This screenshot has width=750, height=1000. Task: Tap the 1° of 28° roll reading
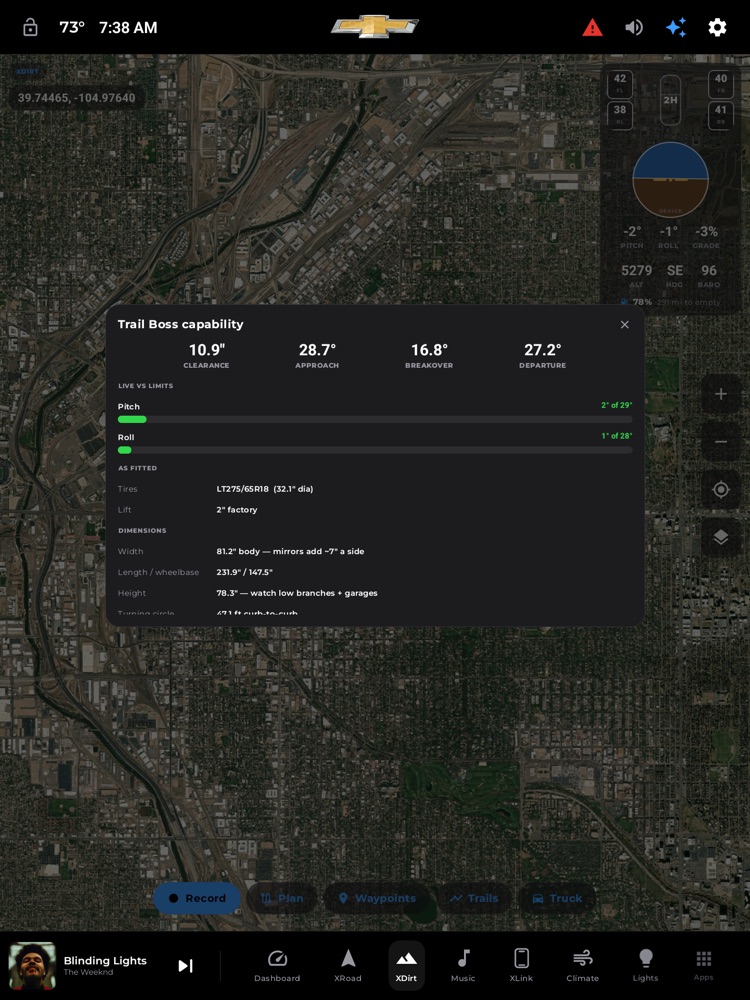pyautogui.click(x=617, y=436)
